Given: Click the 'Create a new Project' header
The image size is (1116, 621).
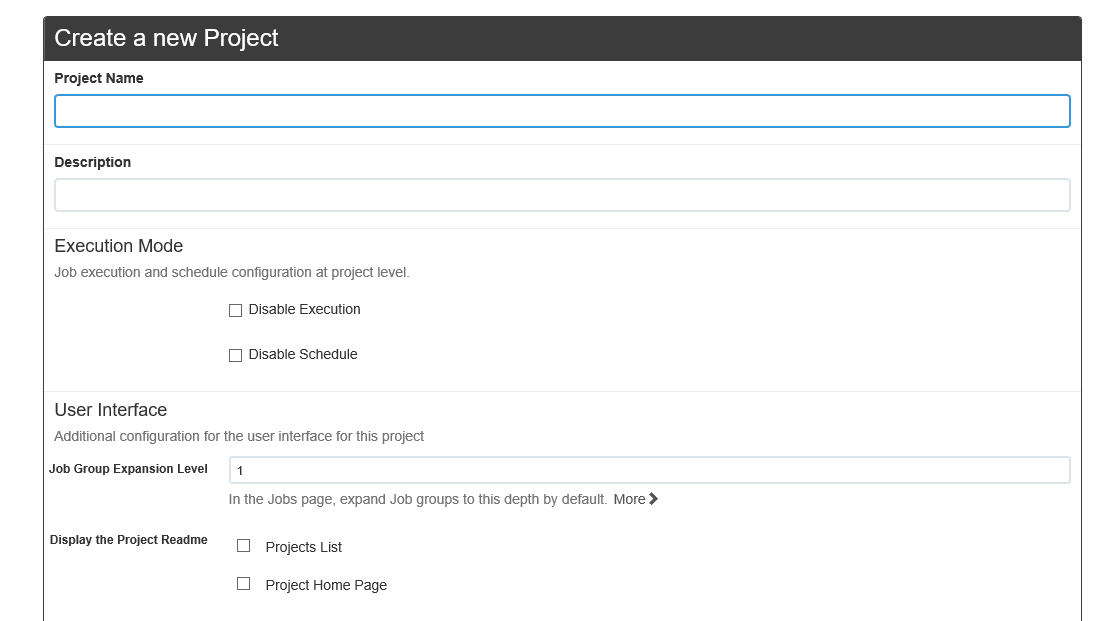Looking at the screenshot, I should [166, 38].
